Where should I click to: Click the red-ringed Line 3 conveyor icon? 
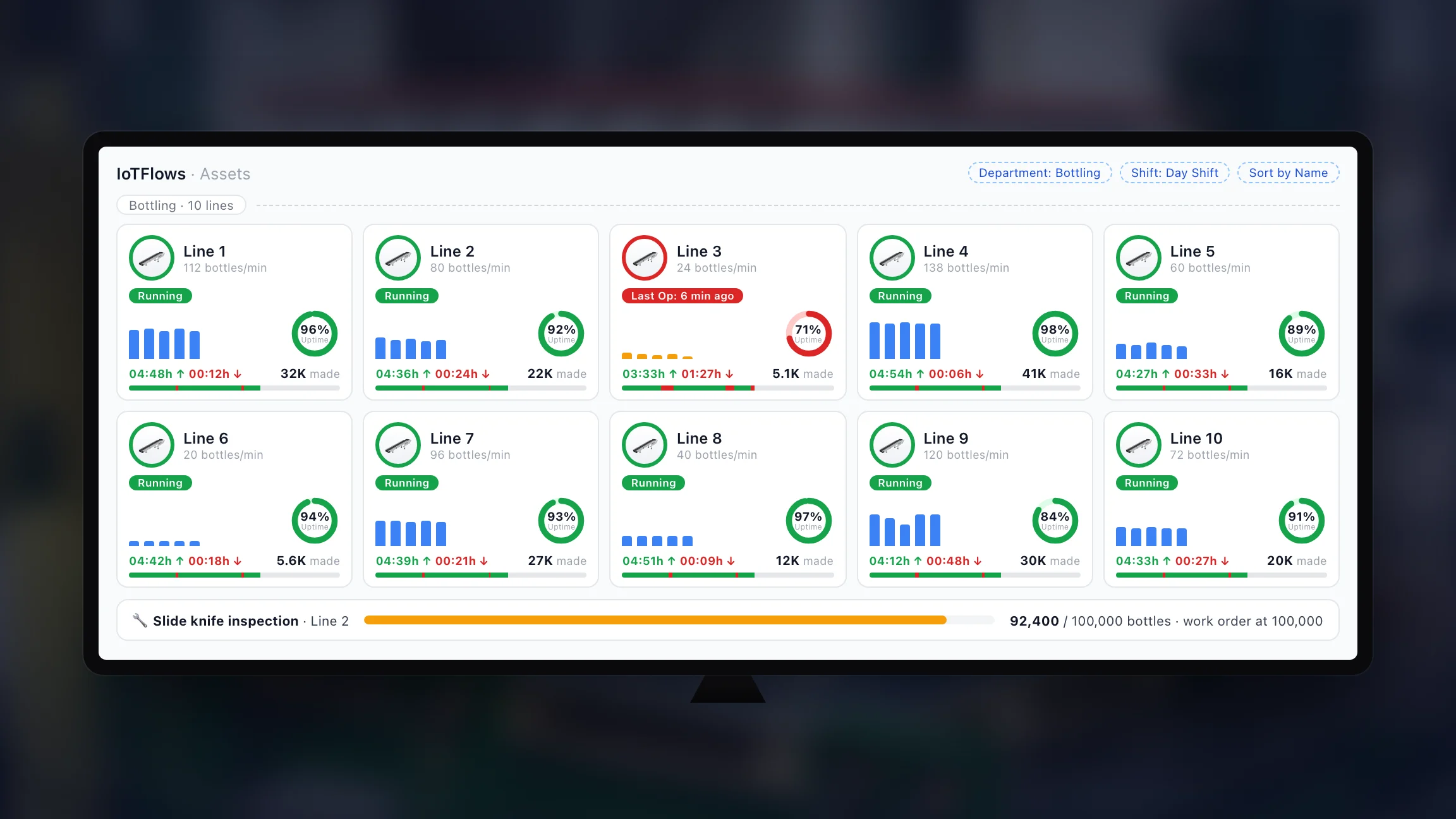(645, 258)
